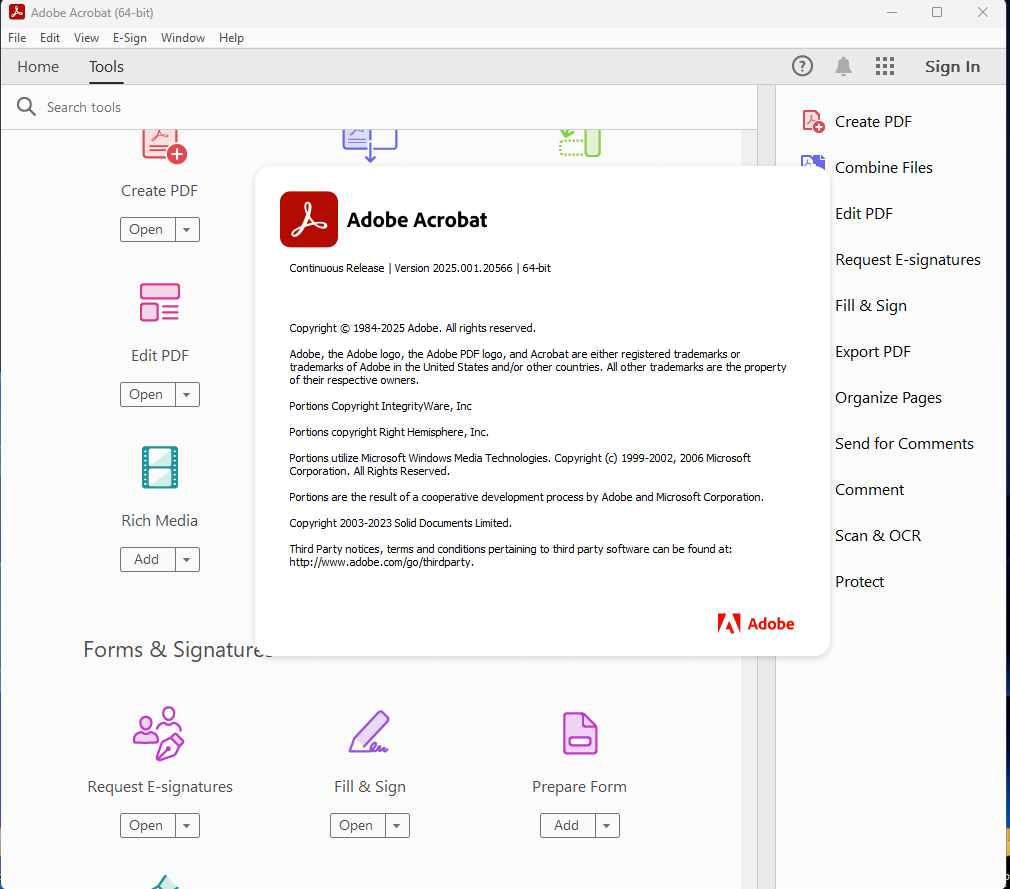Select the Rich Media filmstrip icon

(160, 467)
